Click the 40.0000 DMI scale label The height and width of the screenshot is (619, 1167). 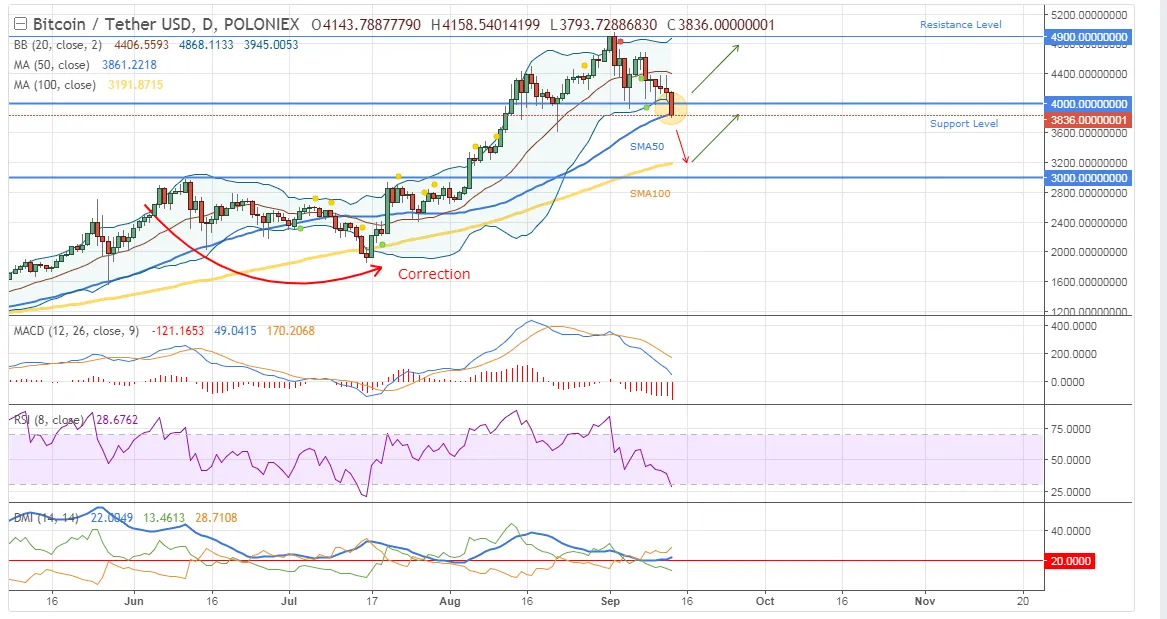tap(1070, 531)
